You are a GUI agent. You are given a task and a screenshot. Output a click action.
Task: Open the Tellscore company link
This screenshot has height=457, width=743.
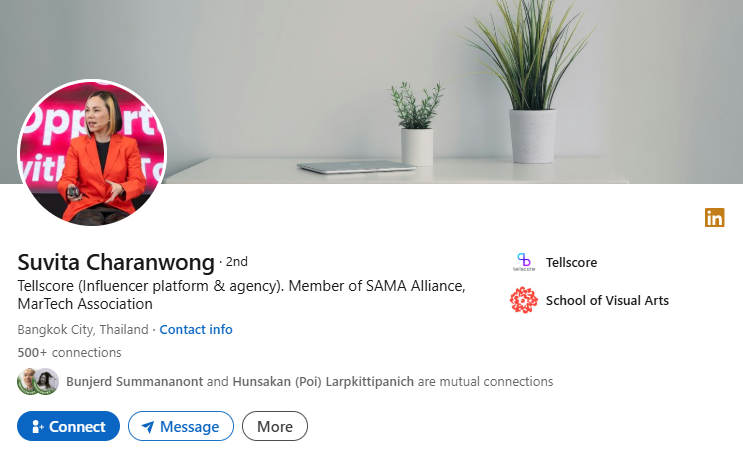pyautogui.click(x=571, y=262)
